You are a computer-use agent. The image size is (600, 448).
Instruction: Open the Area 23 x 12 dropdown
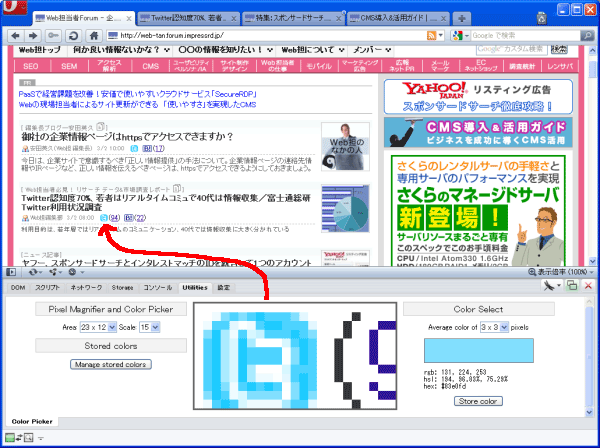point(98,327)
